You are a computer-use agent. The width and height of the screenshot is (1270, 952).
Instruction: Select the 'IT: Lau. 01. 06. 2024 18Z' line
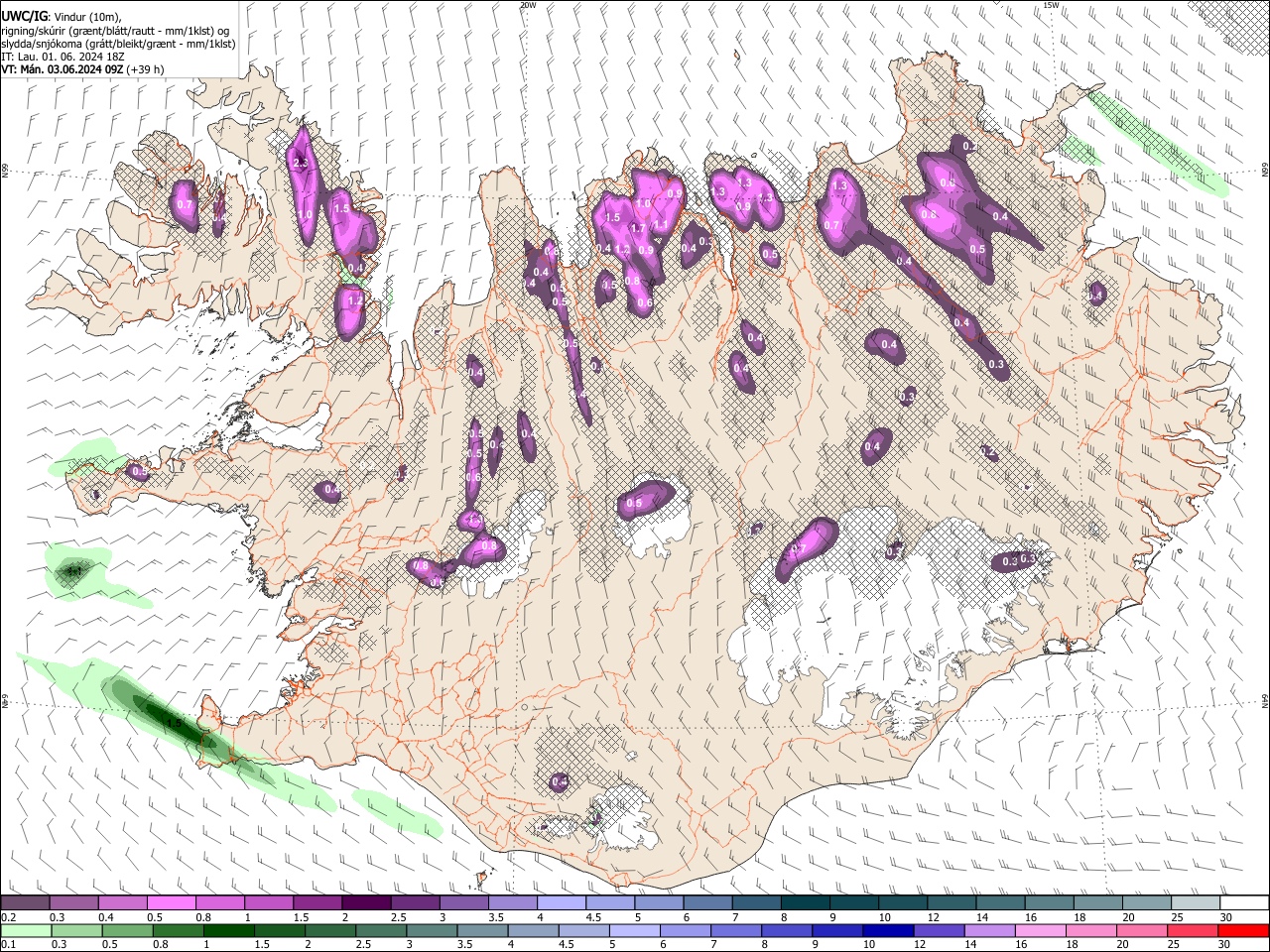click(63, 57)
